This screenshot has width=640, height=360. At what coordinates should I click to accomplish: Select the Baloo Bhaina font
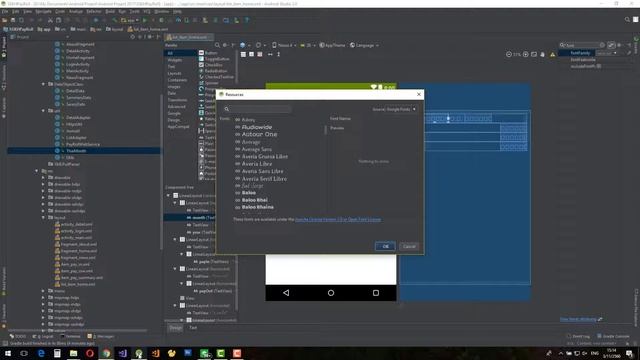point(257,207)
